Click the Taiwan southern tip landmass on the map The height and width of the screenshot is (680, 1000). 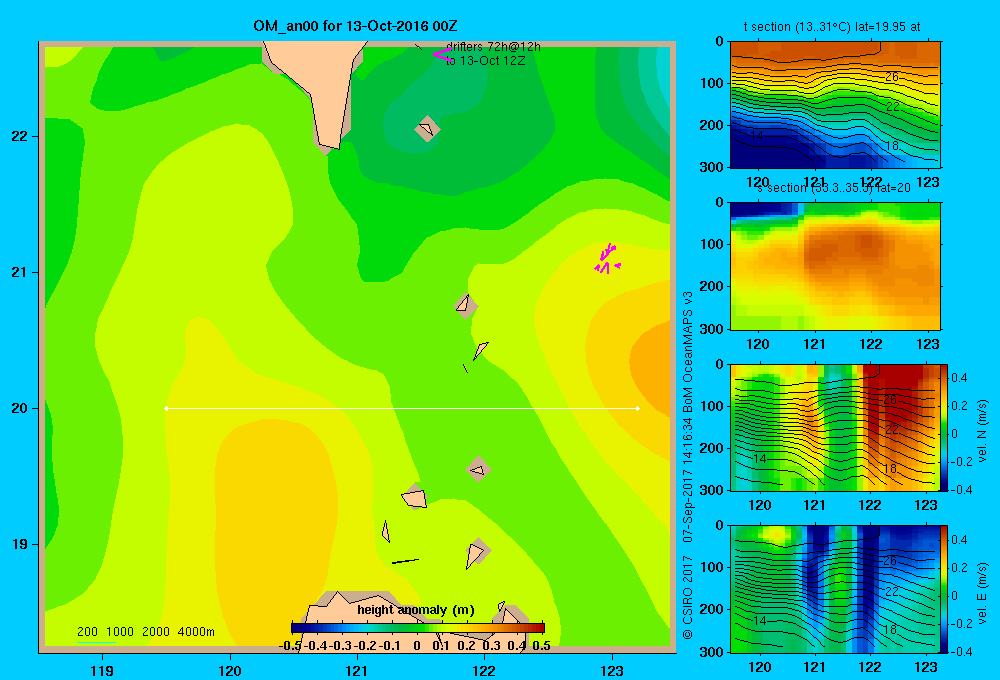pos(321,89)
